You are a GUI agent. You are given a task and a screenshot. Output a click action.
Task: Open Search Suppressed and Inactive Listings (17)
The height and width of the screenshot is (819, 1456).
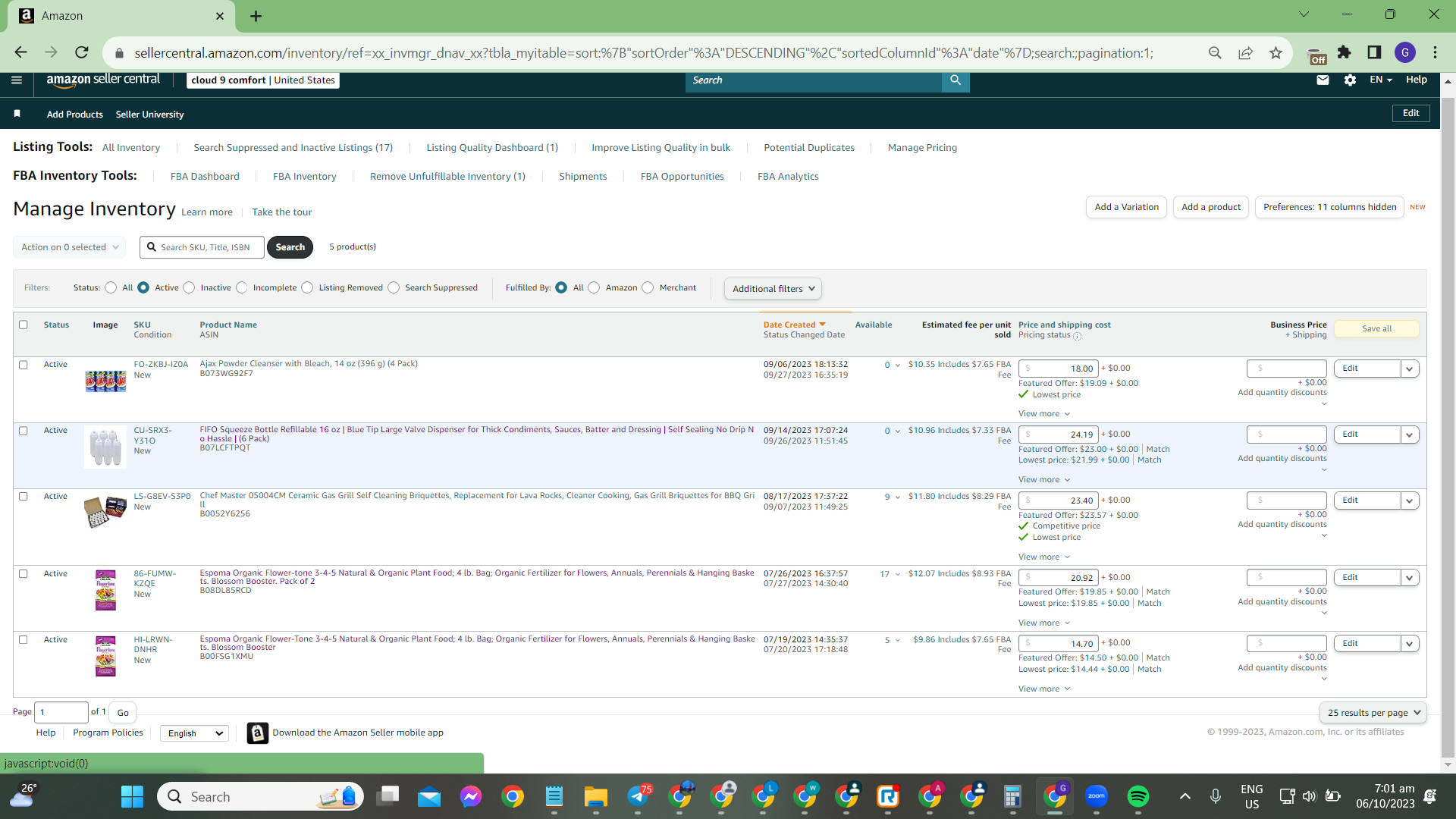click(x=293, y=148)
